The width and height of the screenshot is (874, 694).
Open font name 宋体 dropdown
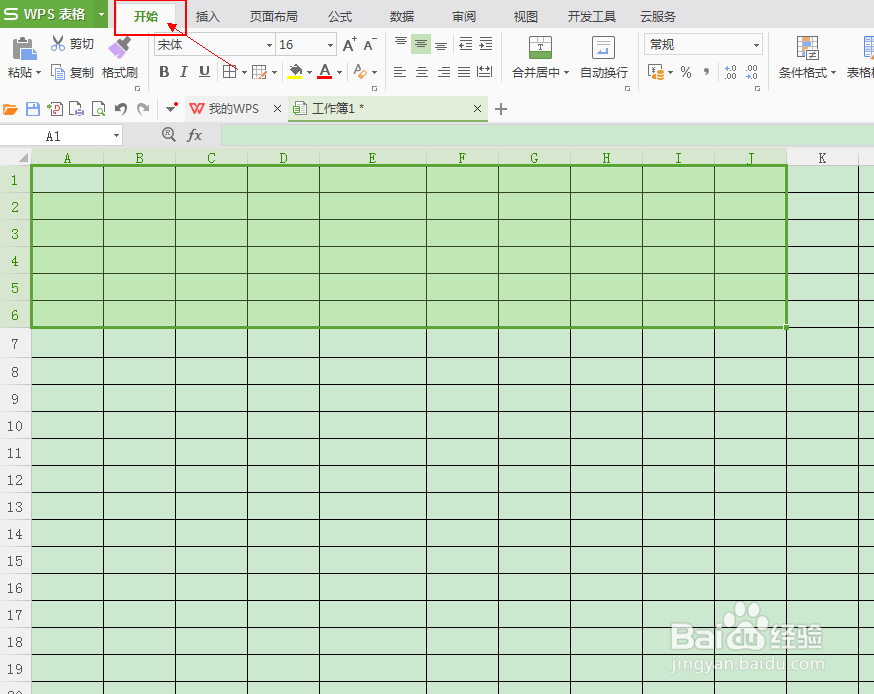pyautogui.click(x=269, y=45)
